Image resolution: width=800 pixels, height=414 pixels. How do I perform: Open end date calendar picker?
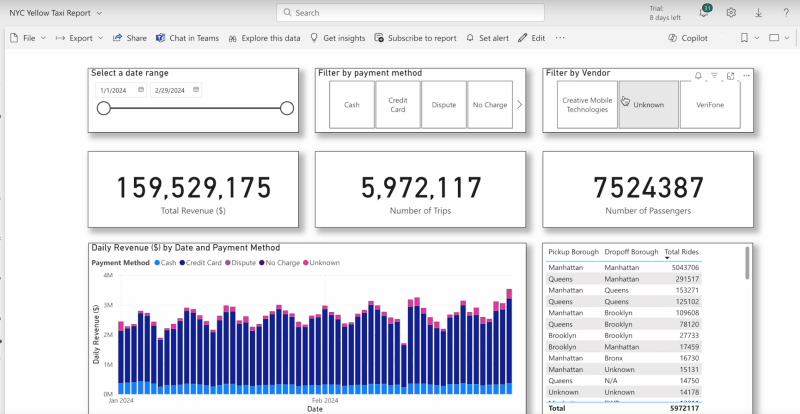pos(196,90)
